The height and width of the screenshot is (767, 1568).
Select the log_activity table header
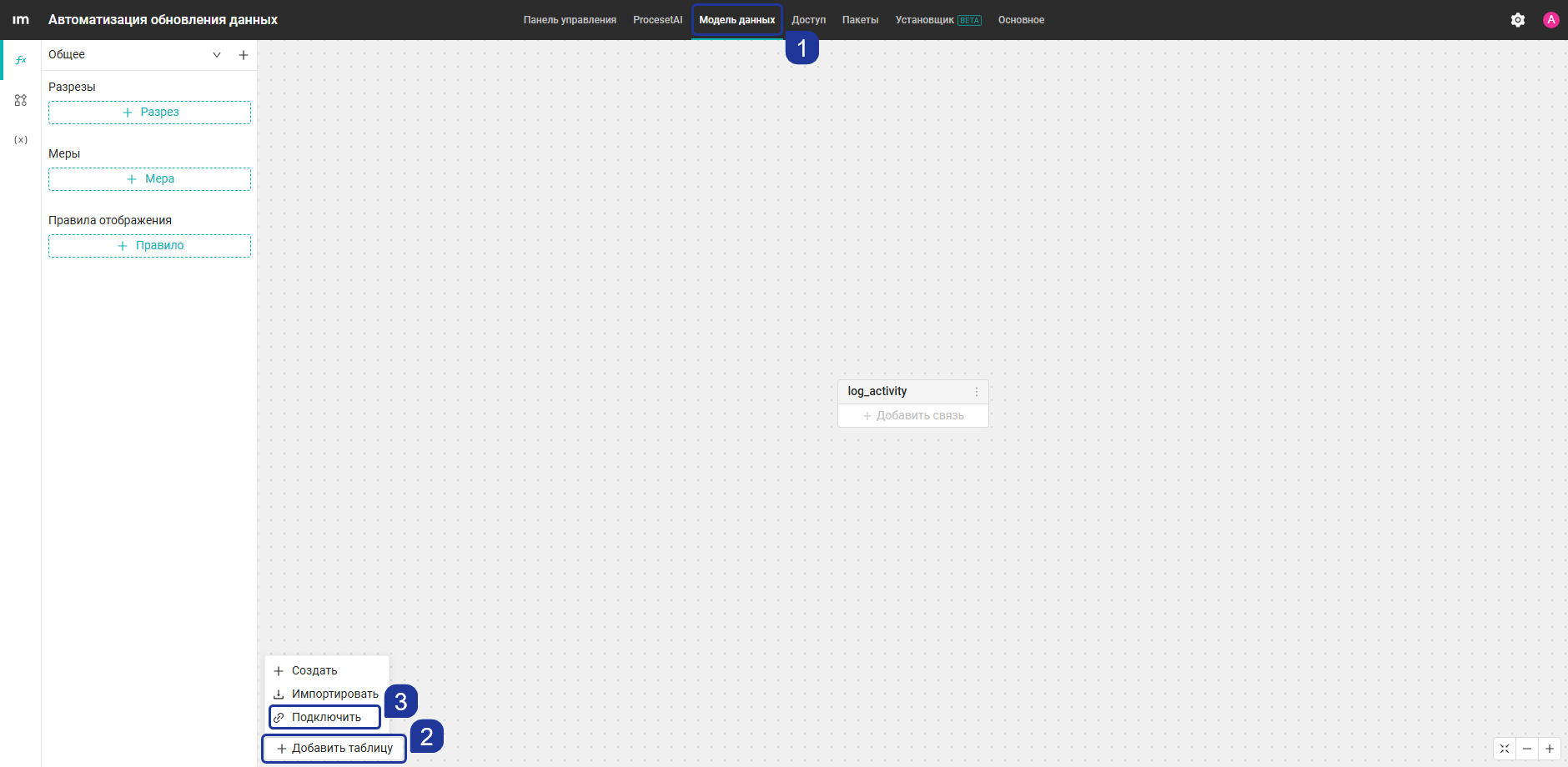(x=913, y=392)
